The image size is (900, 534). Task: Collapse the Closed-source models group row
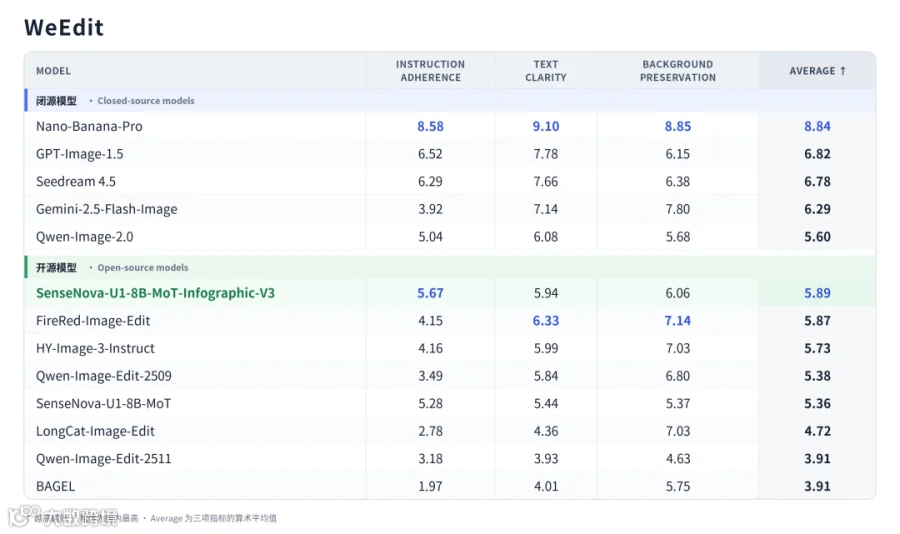(450, 100)
